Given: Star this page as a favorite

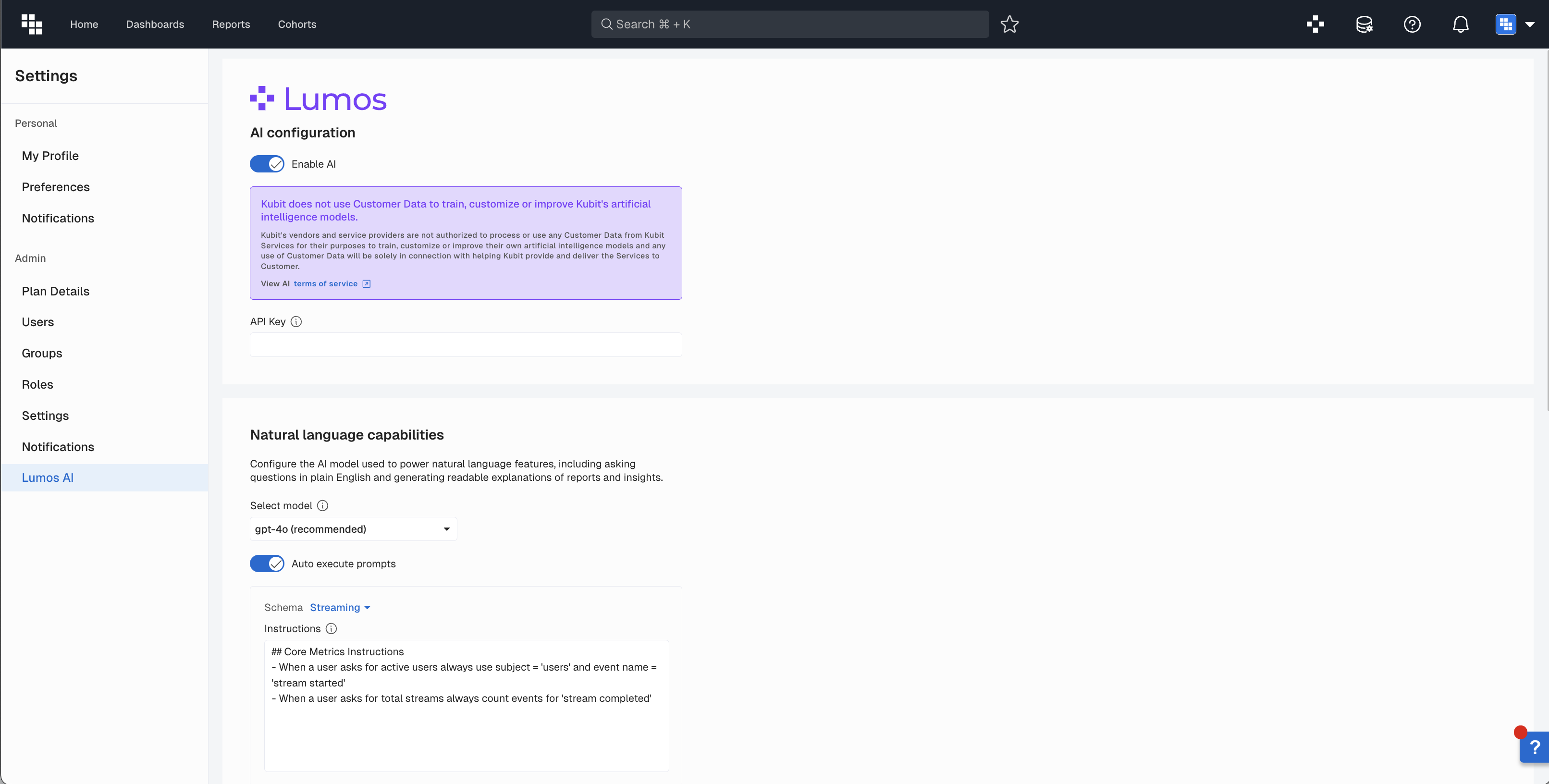Looking at the screenshot, I should [1009, 24].
